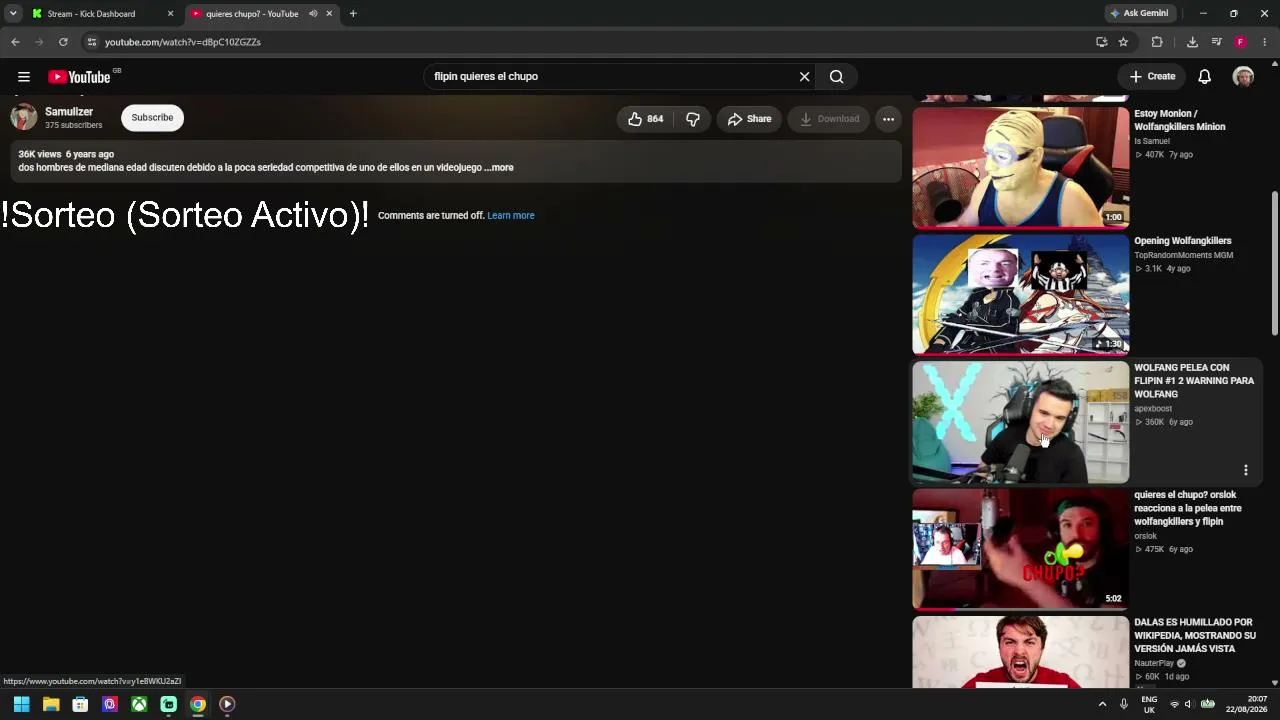1280x720 pixels.
Task: Click Ask Gemini button
Action: tap(1139, 14)
